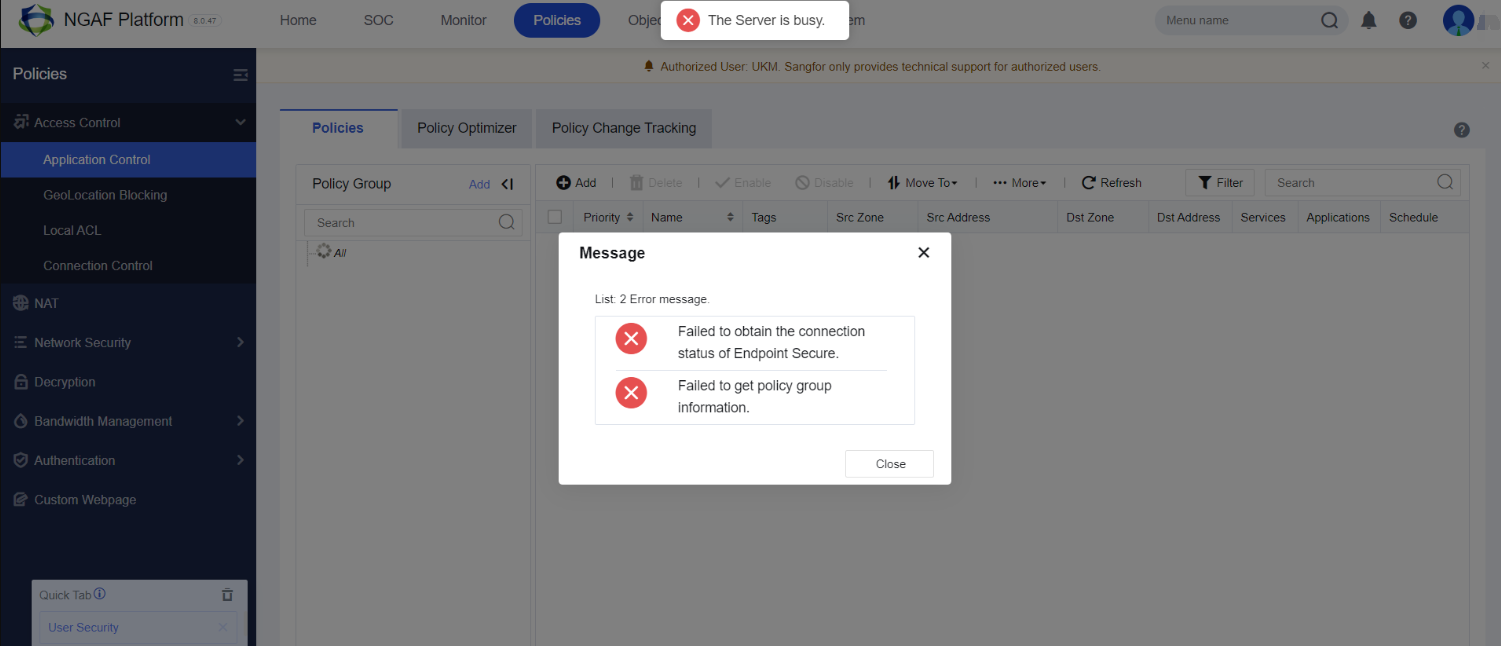The height and width of the screenshot is (646, 1501).
Task: Expand the Bandwidth Management submenu arrow
Action: click(x=240, y=421)
